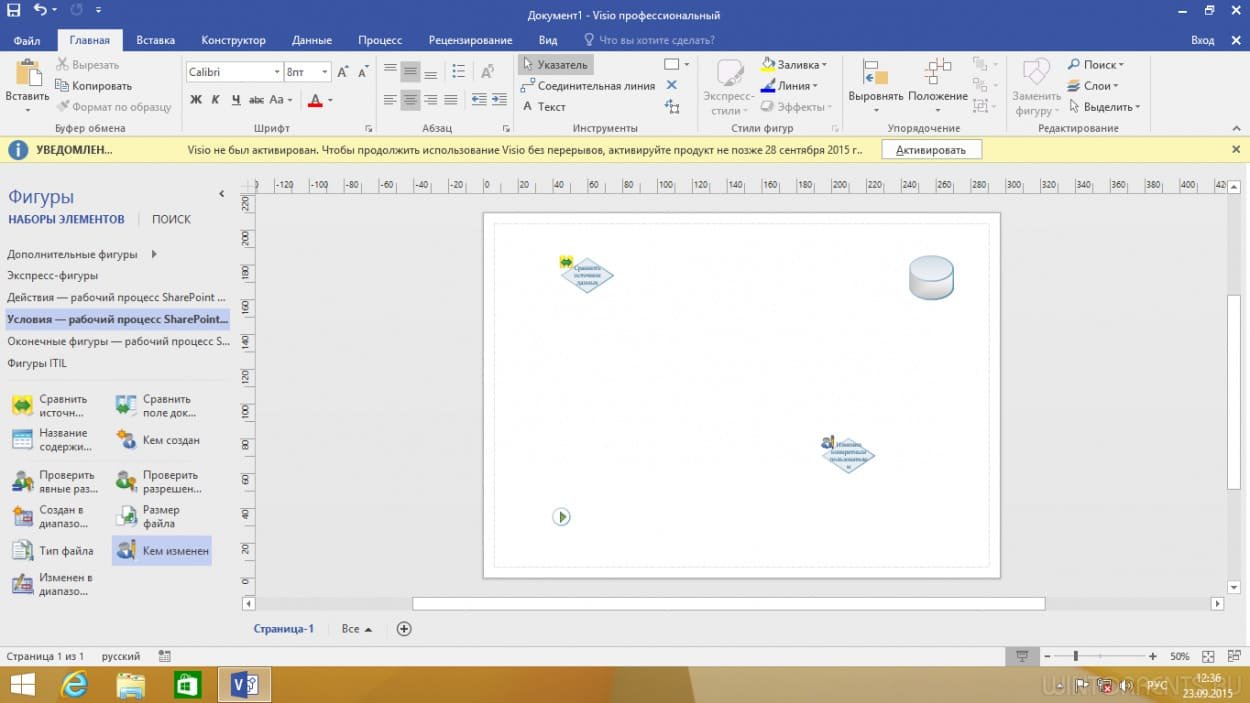Viewport: 1250px width, 703px height.
Task: Open the Insert ribbon tab
Action: click(x=155, y=41)
